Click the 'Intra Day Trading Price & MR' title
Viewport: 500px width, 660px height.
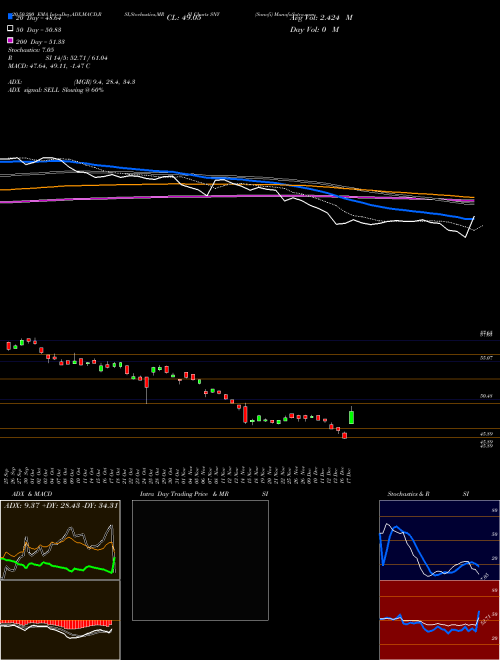coord(184,494)
